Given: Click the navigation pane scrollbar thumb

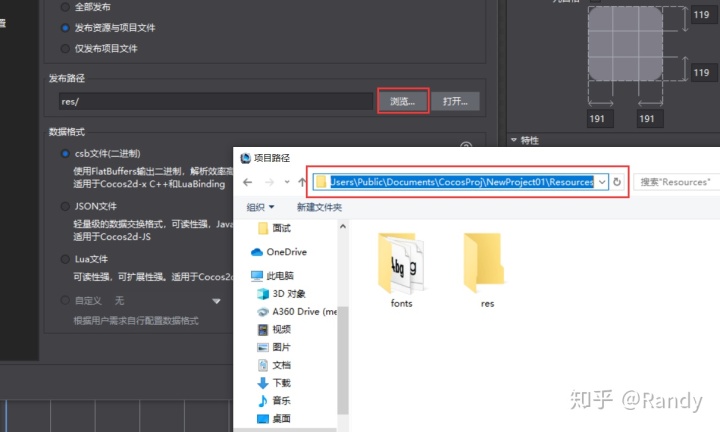Looking at the screenshot, I should pos(343,360).
